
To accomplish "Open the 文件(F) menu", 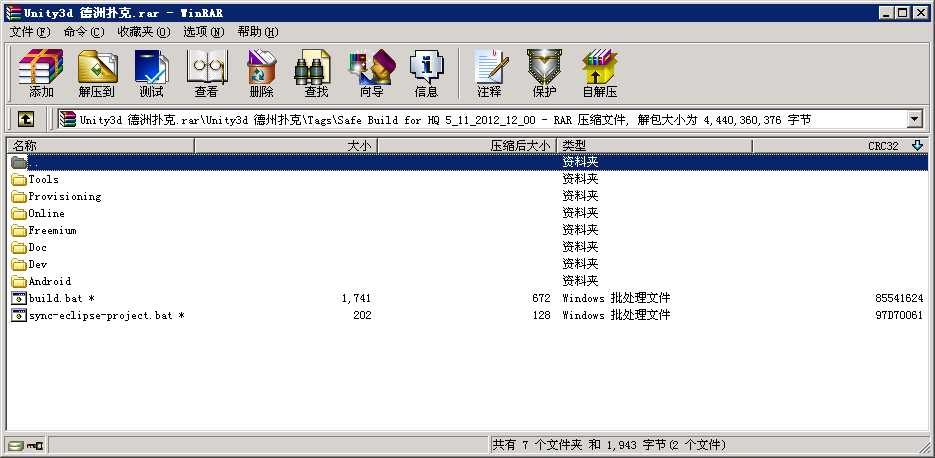I will (30, 32).
